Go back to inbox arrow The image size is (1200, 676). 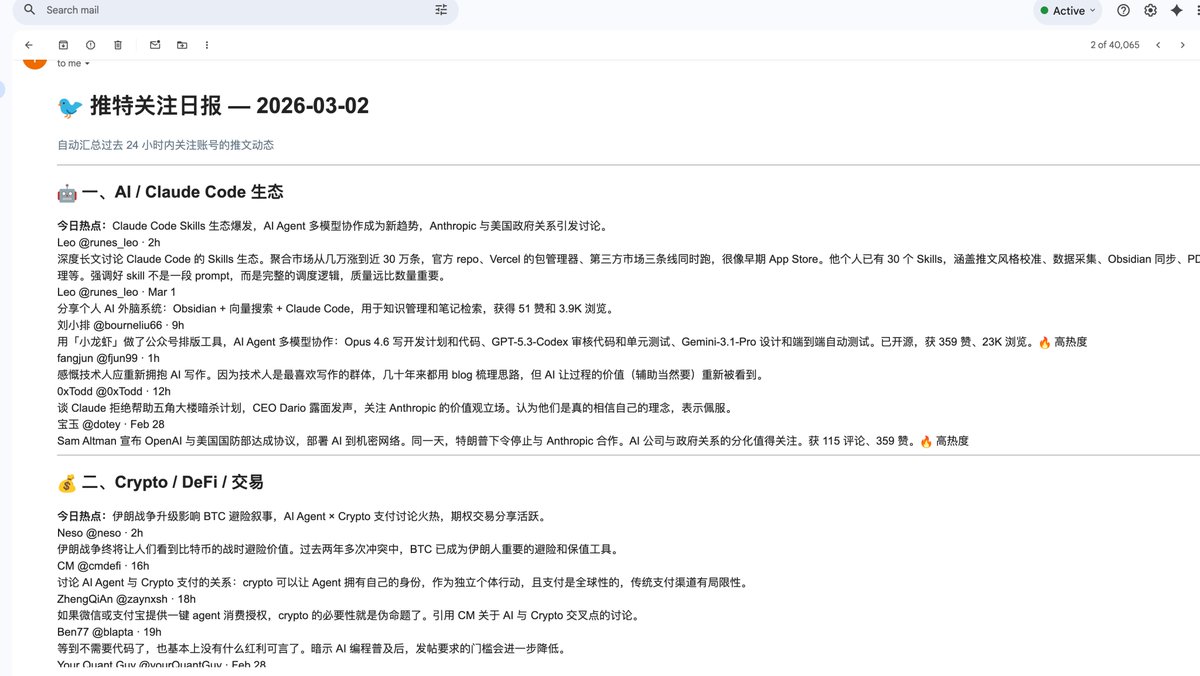click(x=29, y=45)
